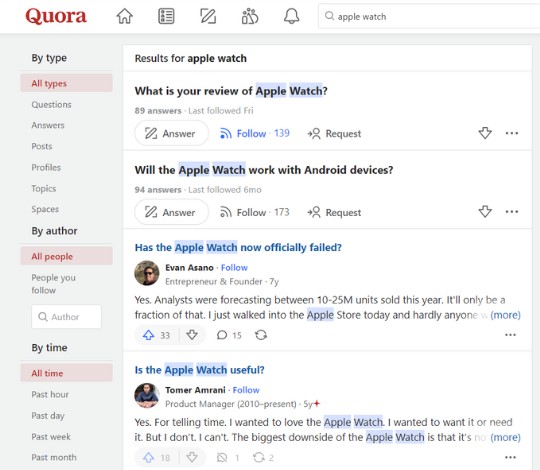Viewport: 540px width, 470px height.
Task: Downvote Tomer Amrani's answer
Action: pos(192,457)
